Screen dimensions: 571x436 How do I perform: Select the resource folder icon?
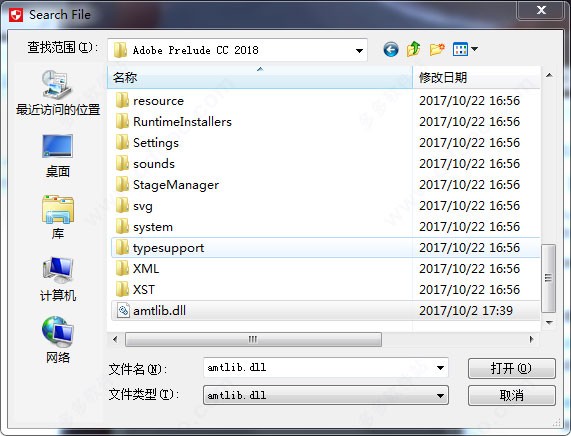tap(122, 101)
